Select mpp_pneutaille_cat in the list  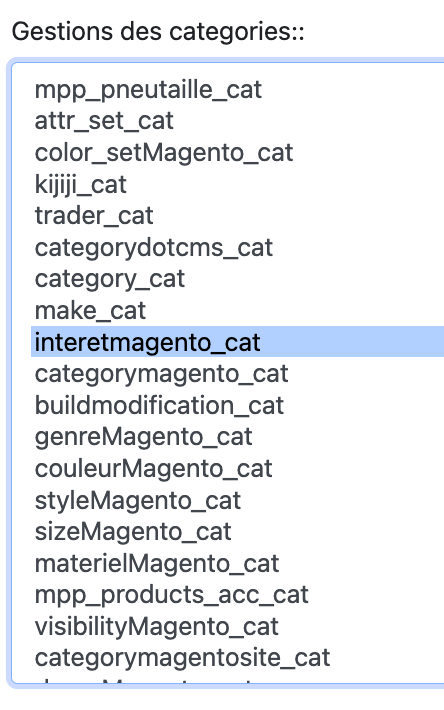point(238,89)
